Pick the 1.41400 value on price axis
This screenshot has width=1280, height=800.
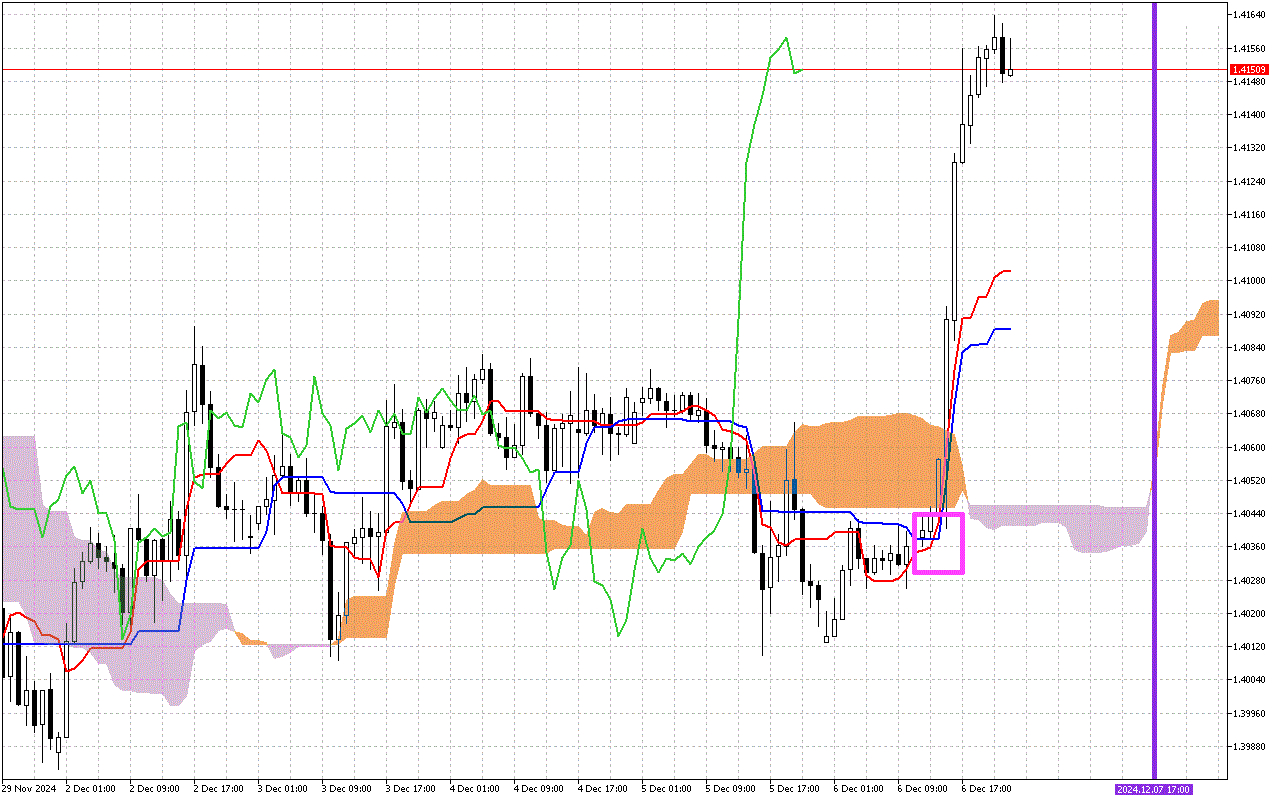[1249, 115]
